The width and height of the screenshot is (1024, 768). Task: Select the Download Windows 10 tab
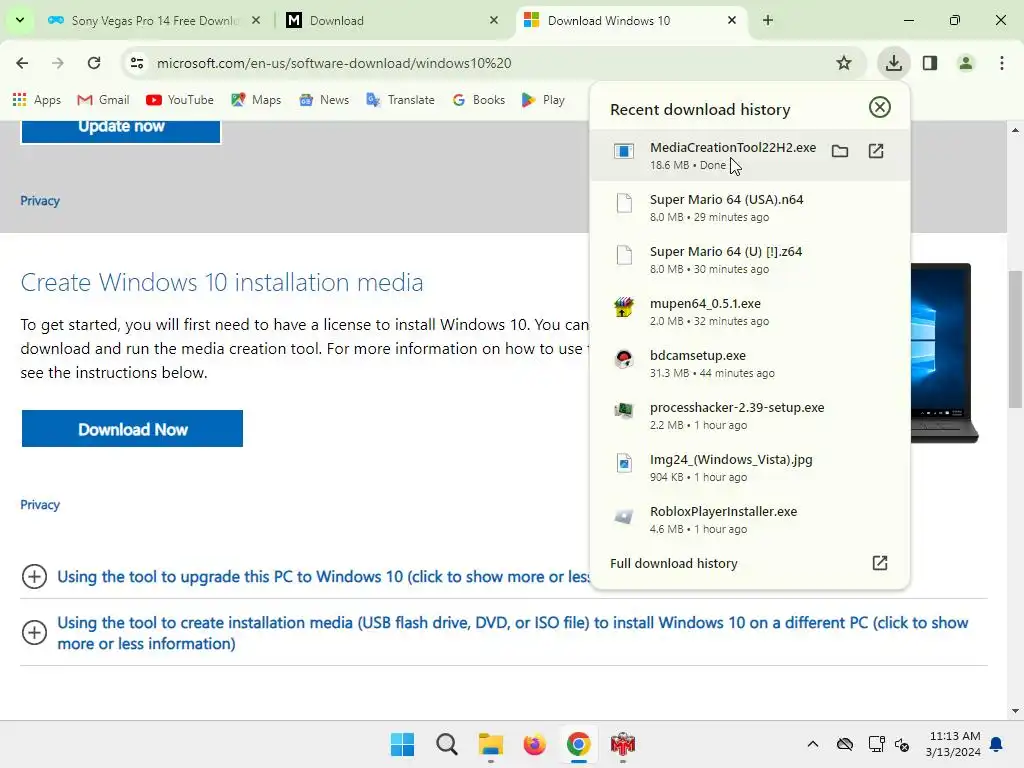pyautogui.click(x=630, y=20)
